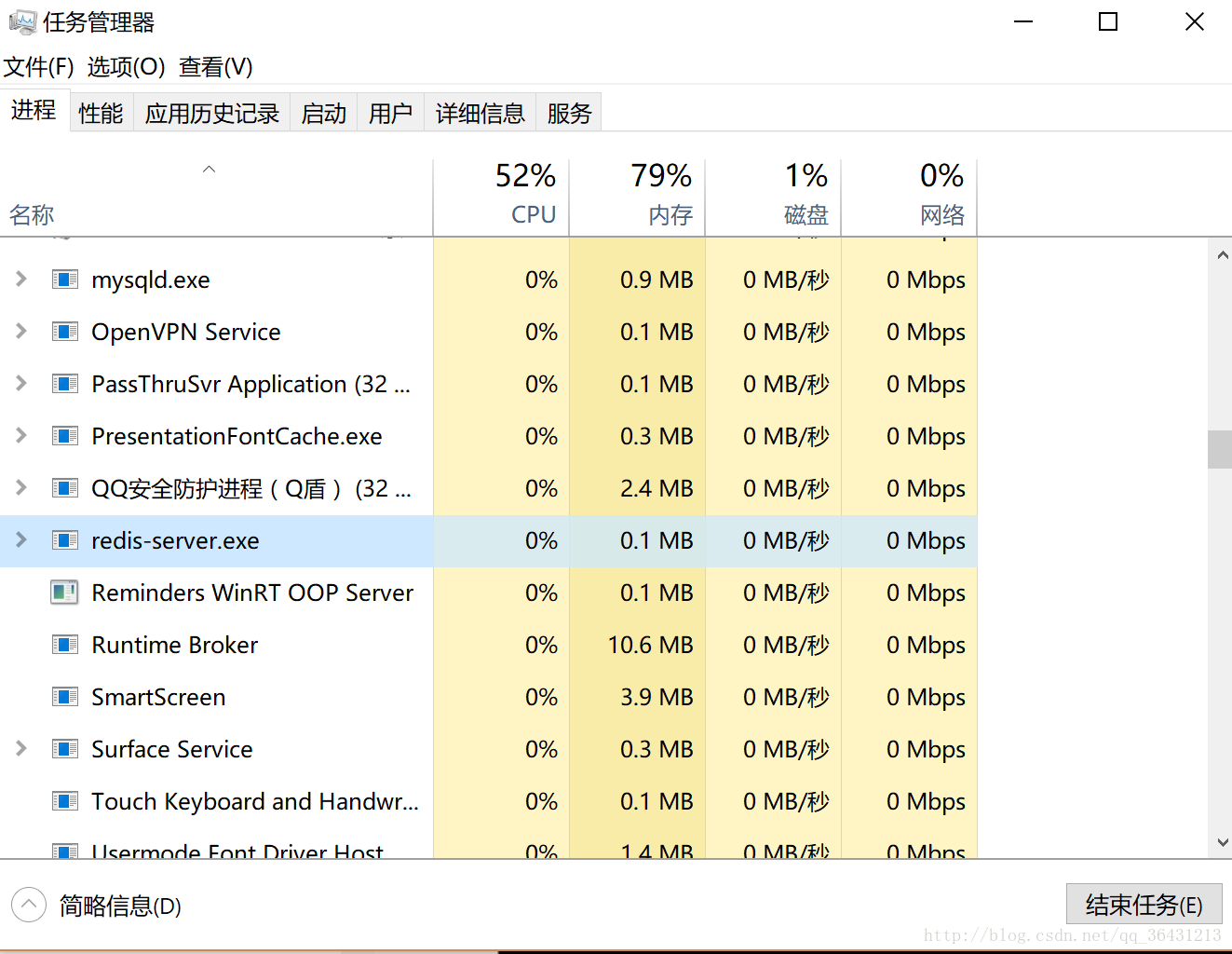Click the Touch Keyboard and Handwriting icon
This screenshot has height=954, width=1232.
[x=64, y=801]
